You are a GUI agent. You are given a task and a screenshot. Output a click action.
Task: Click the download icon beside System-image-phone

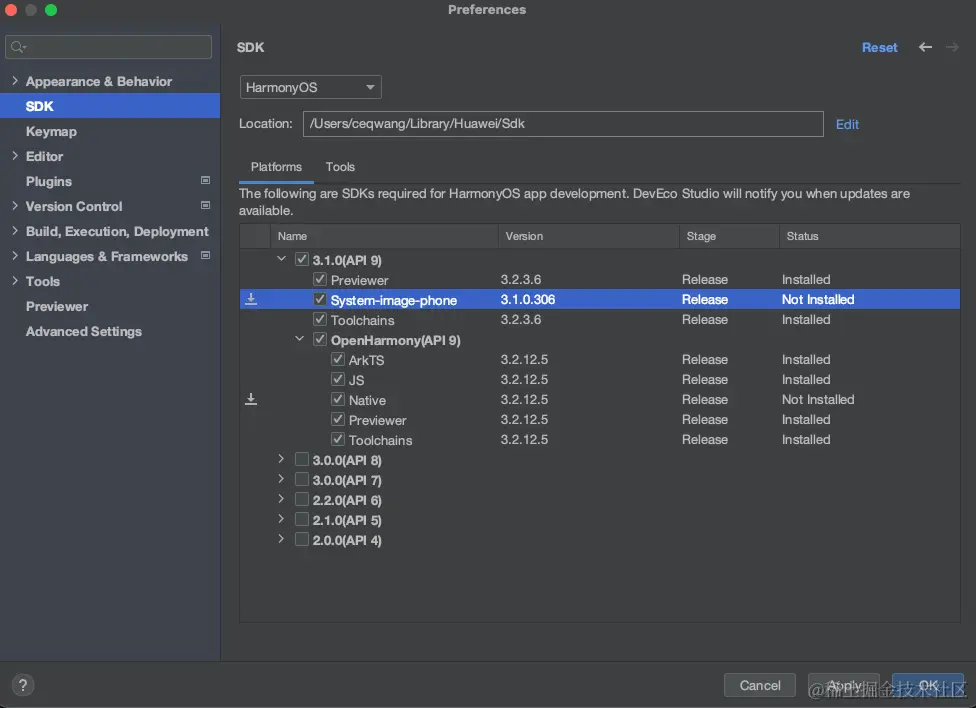(251, 299)
